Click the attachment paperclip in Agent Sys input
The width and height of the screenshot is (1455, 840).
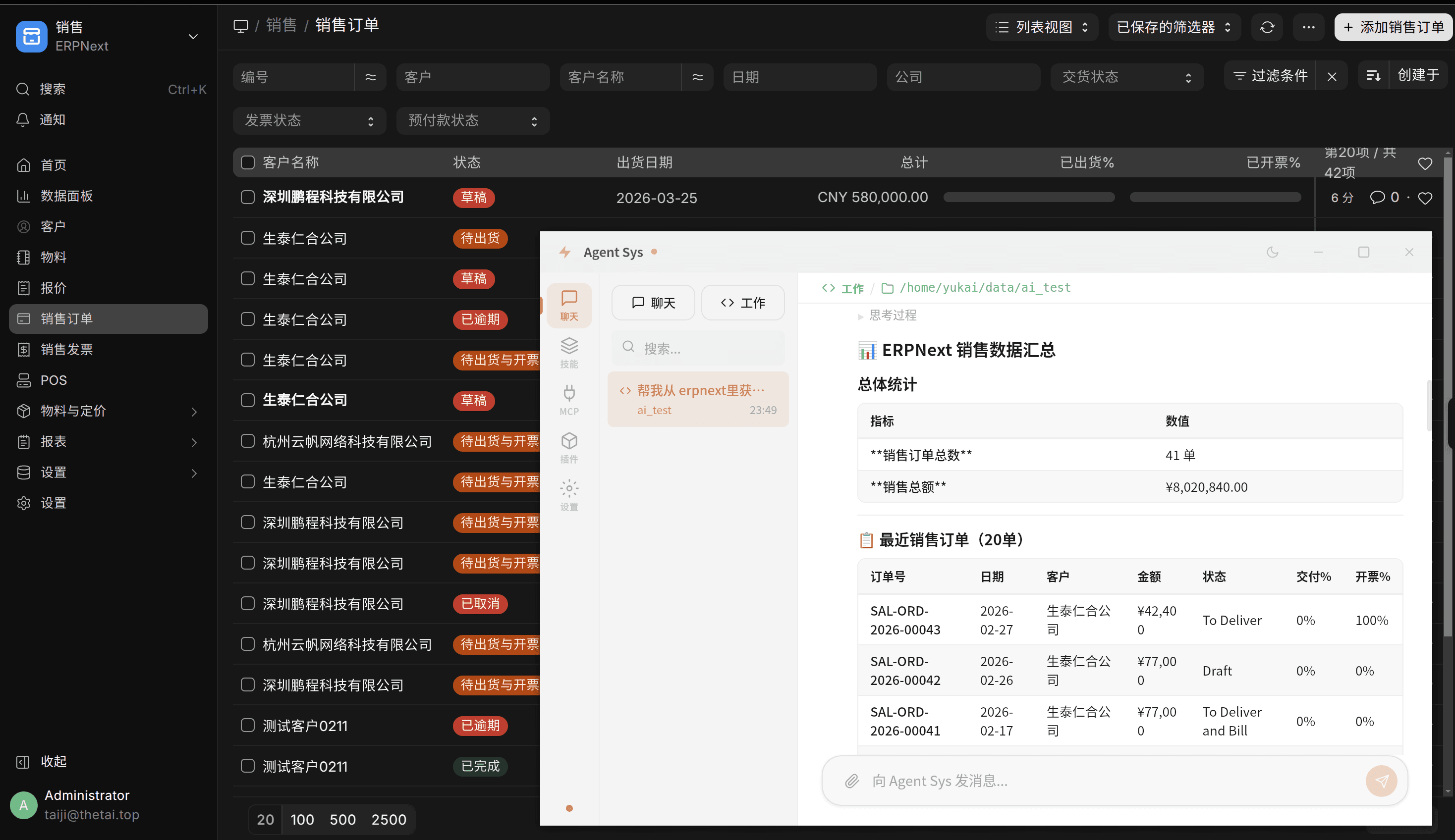click(851, 781)
